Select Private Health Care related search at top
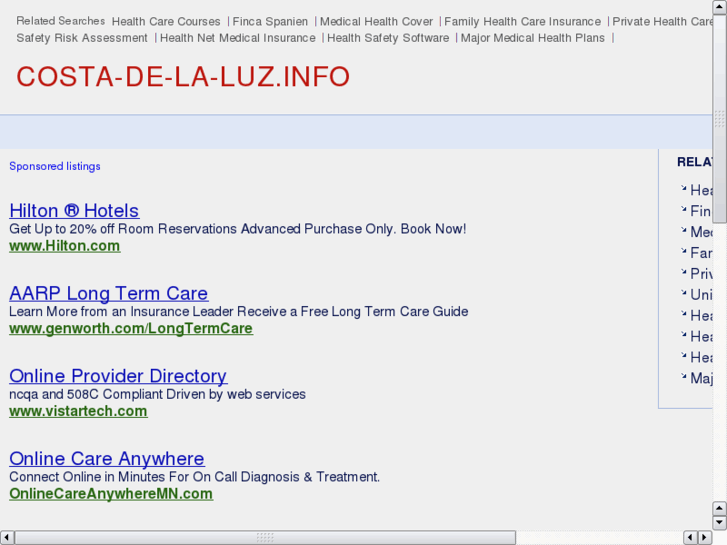The height and width of the screenshot is (545, 727). pyautogui.click(x=662, y=21)
